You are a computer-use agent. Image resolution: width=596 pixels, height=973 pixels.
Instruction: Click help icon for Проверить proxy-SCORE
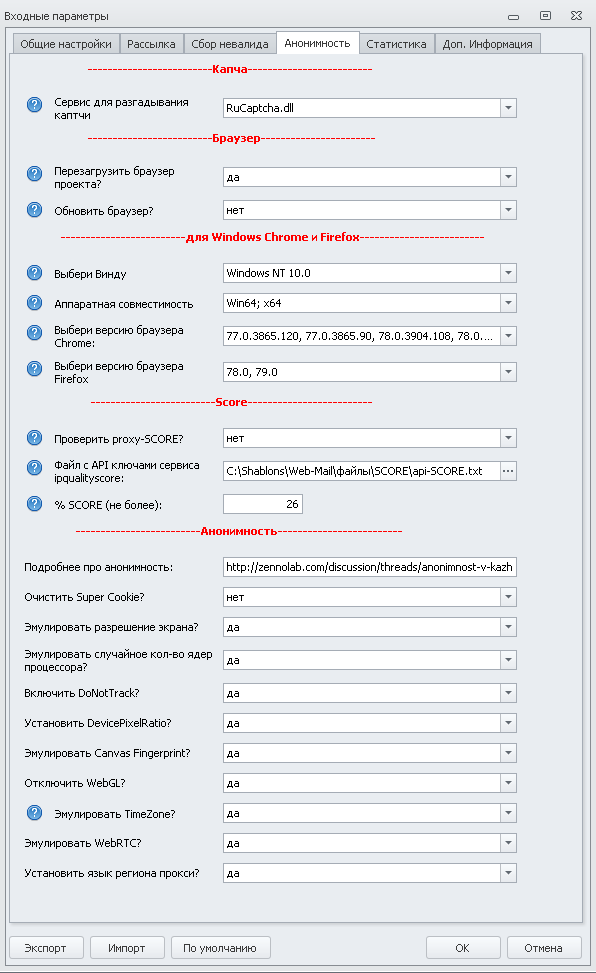click(x=35, y=437)
